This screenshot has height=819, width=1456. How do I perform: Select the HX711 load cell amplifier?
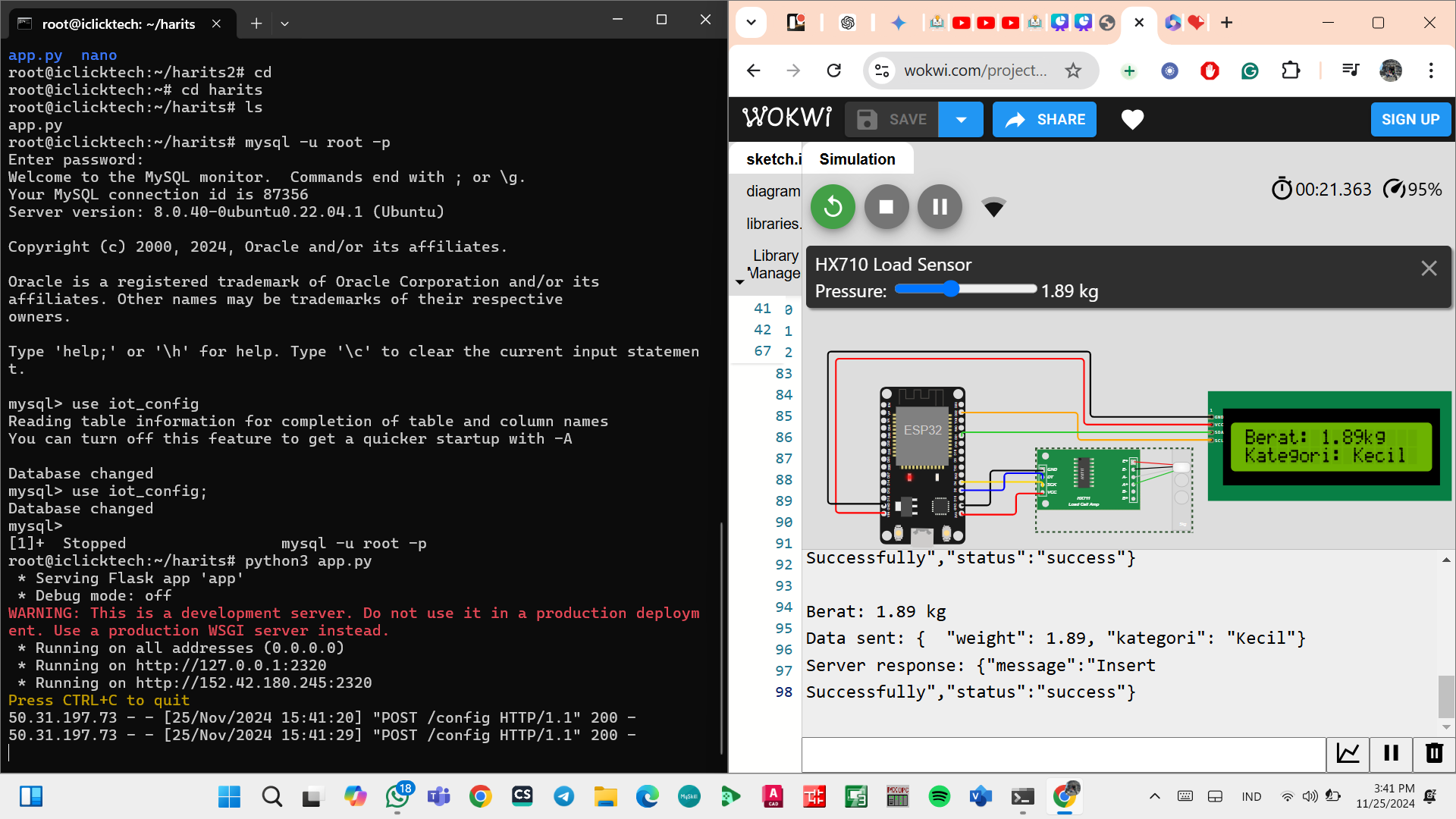1087,479
